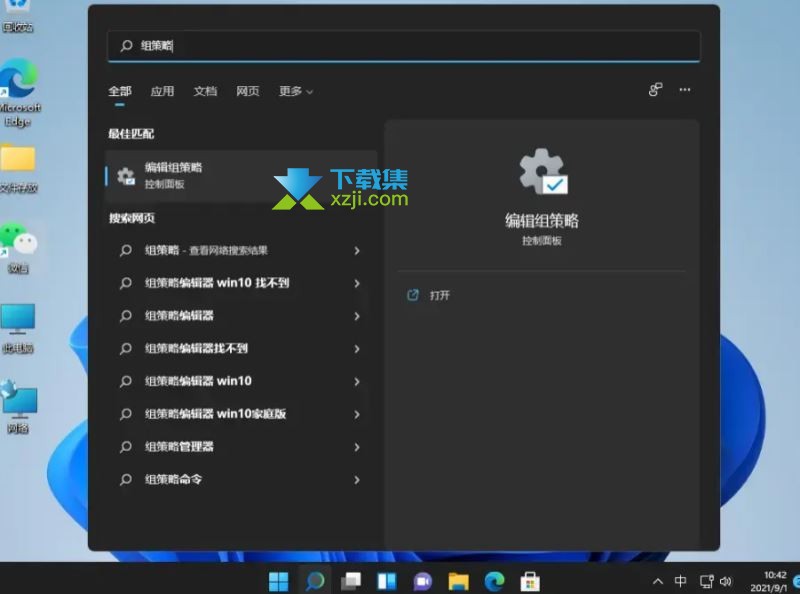This screenshot has height=594, width=800.
Task: Open the clock showing 10:42
Action: (x=769, y=582)
